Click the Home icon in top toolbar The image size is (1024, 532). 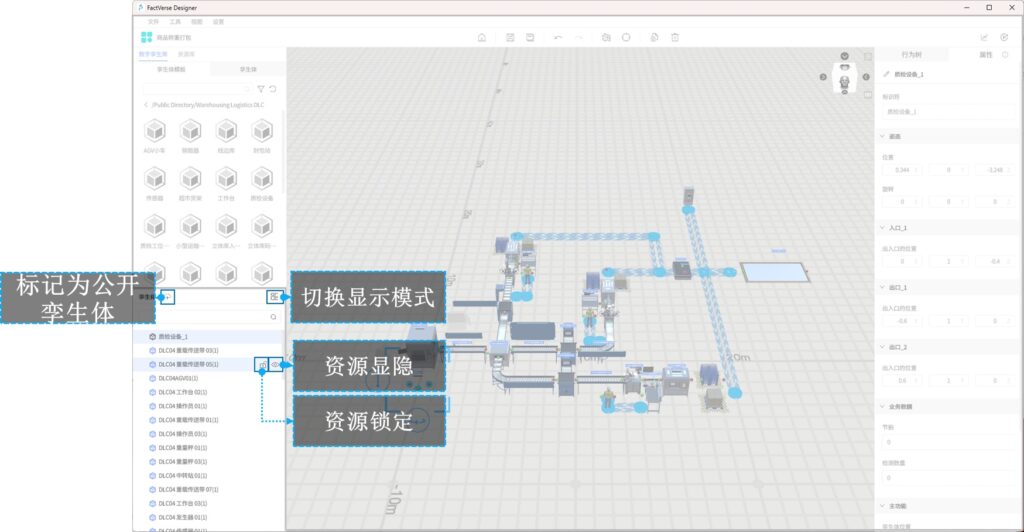[x=482, y=37]
